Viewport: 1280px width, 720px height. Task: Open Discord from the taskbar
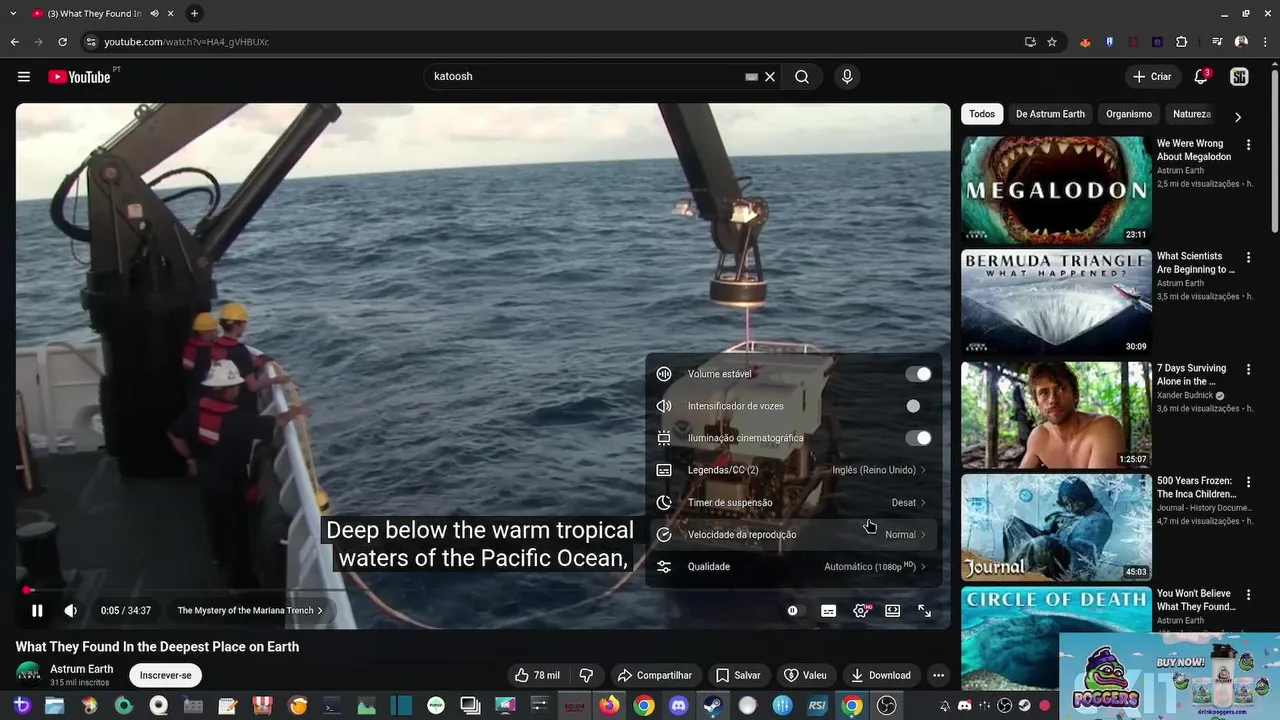pos(679,706)
